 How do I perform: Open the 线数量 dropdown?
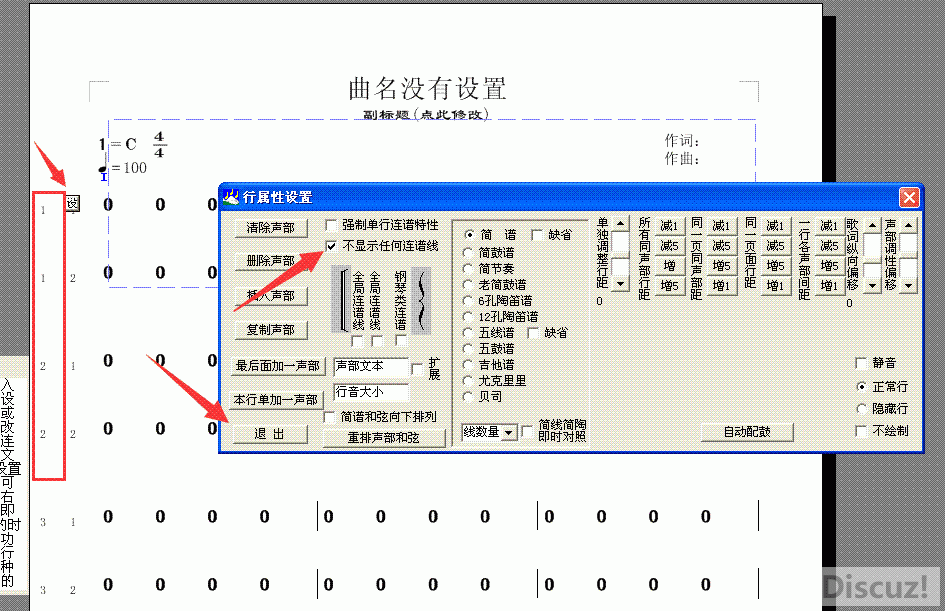pos(509,433)
